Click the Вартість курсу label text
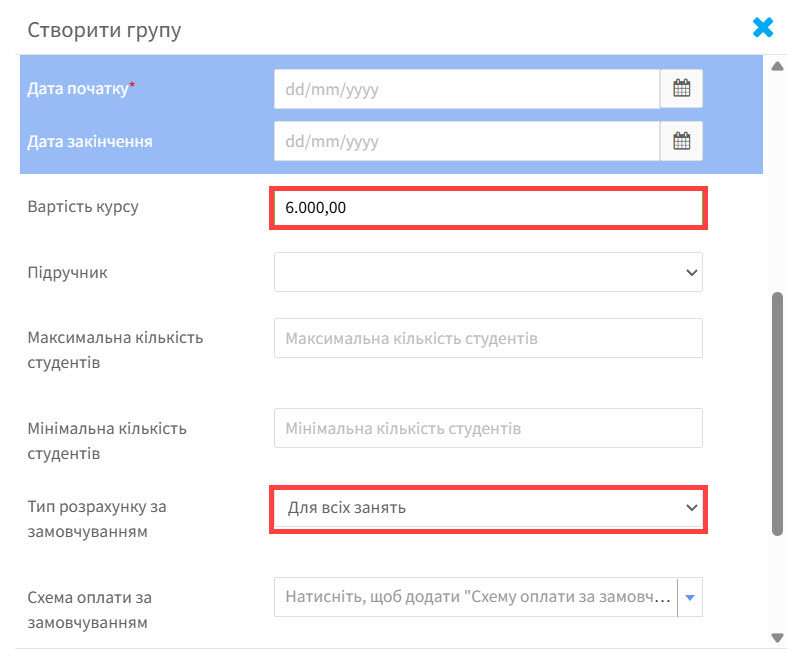This screenshot has height=663, width=804. tap(83, 207)
